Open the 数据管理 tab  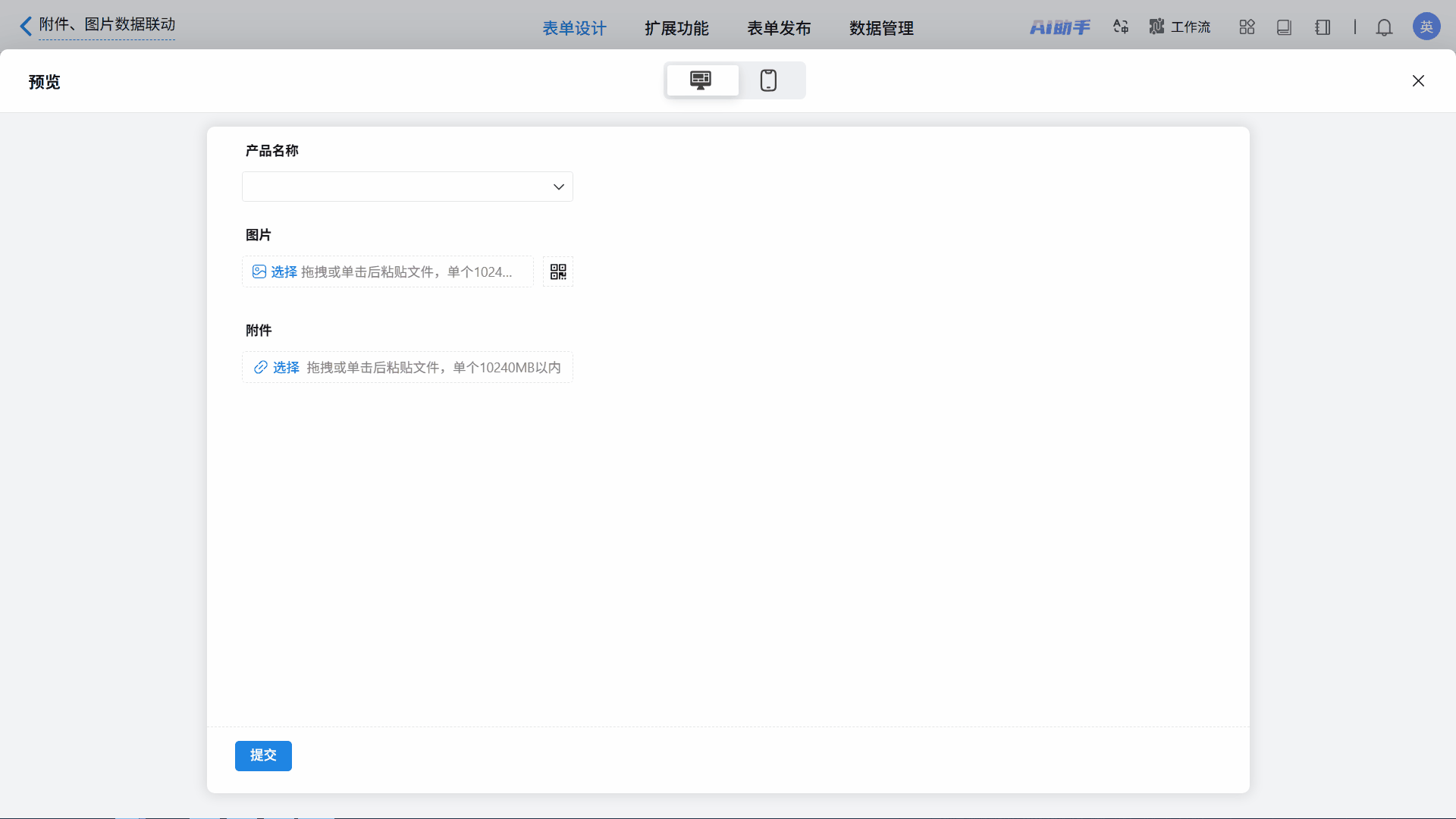(x=881, y=28)
